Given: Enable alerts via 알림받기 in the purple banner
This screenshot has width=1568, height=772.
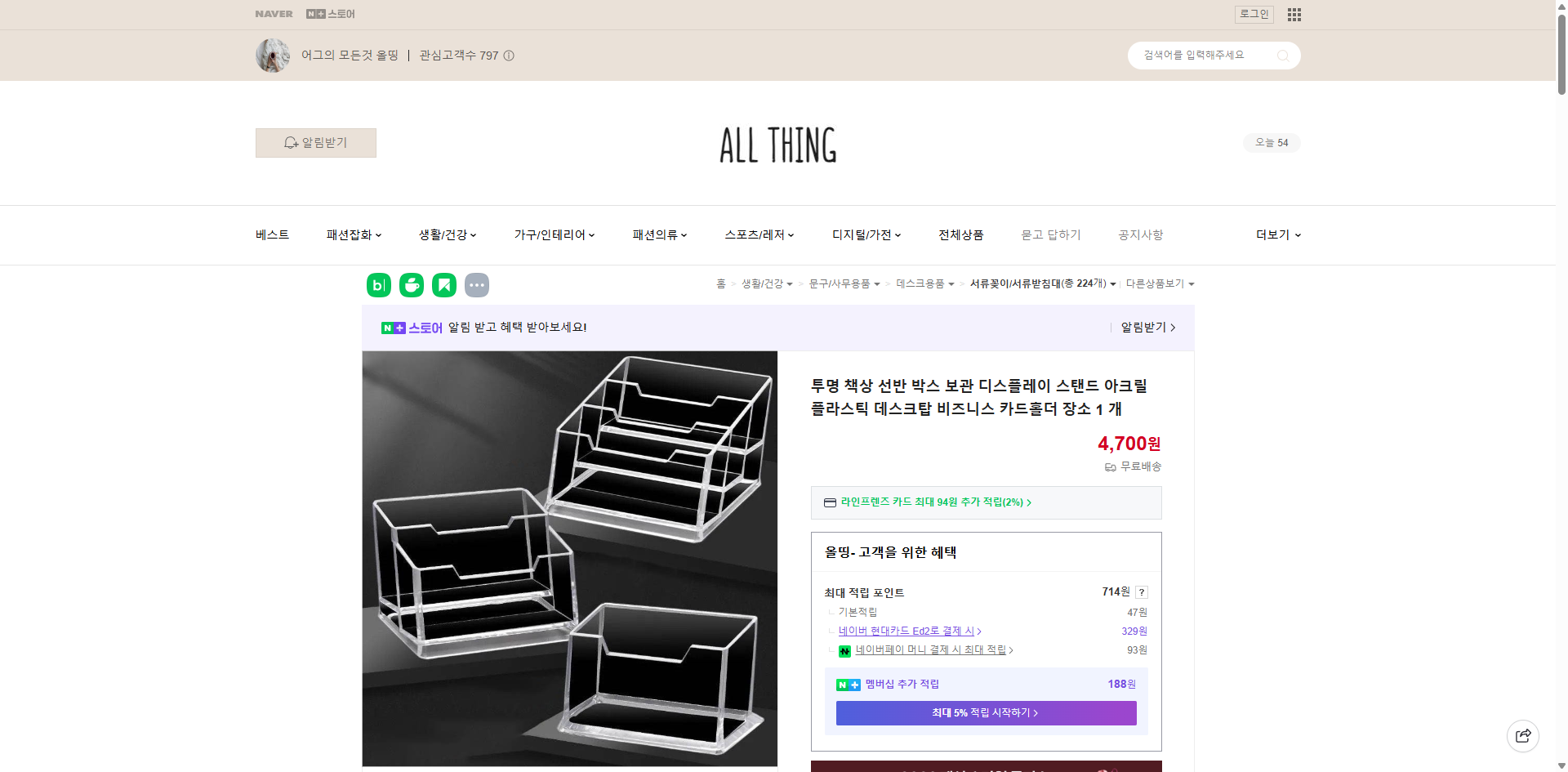Looking at the screenshot, I should [x=1144, y=327].
